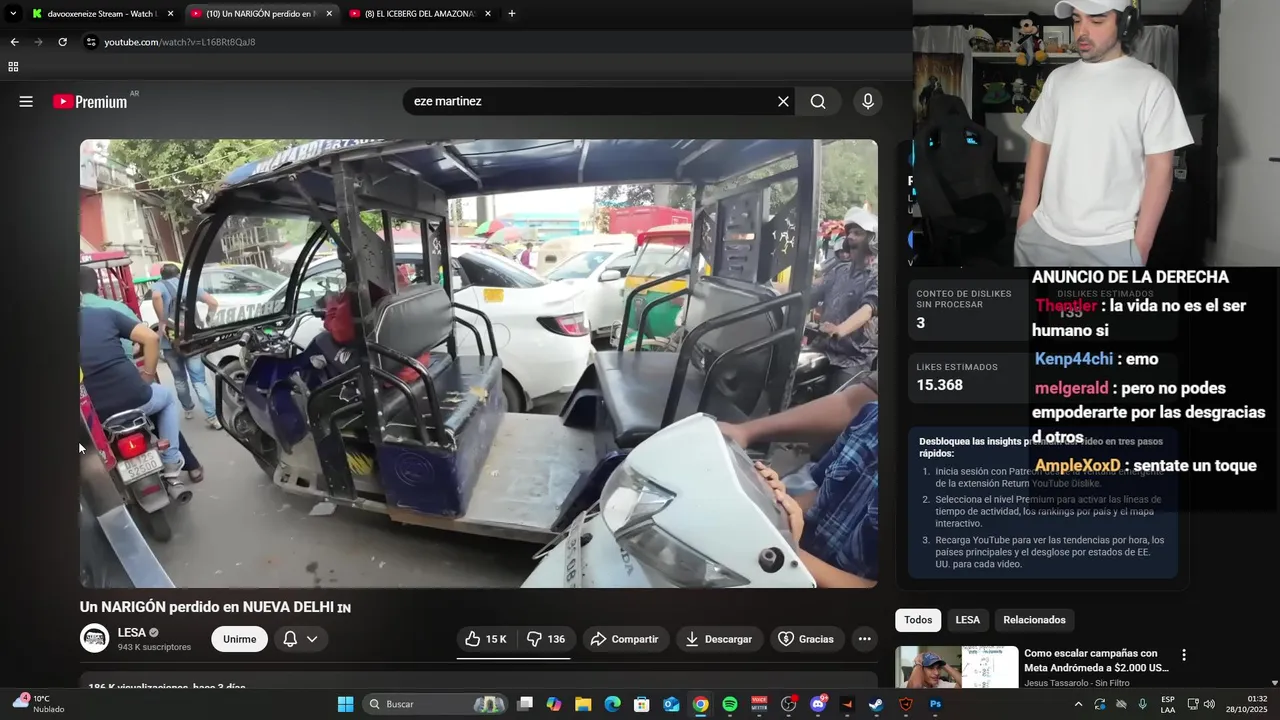Like the video with thumbs up
This screenshot has height=720, width=1280.
[486, 639]
